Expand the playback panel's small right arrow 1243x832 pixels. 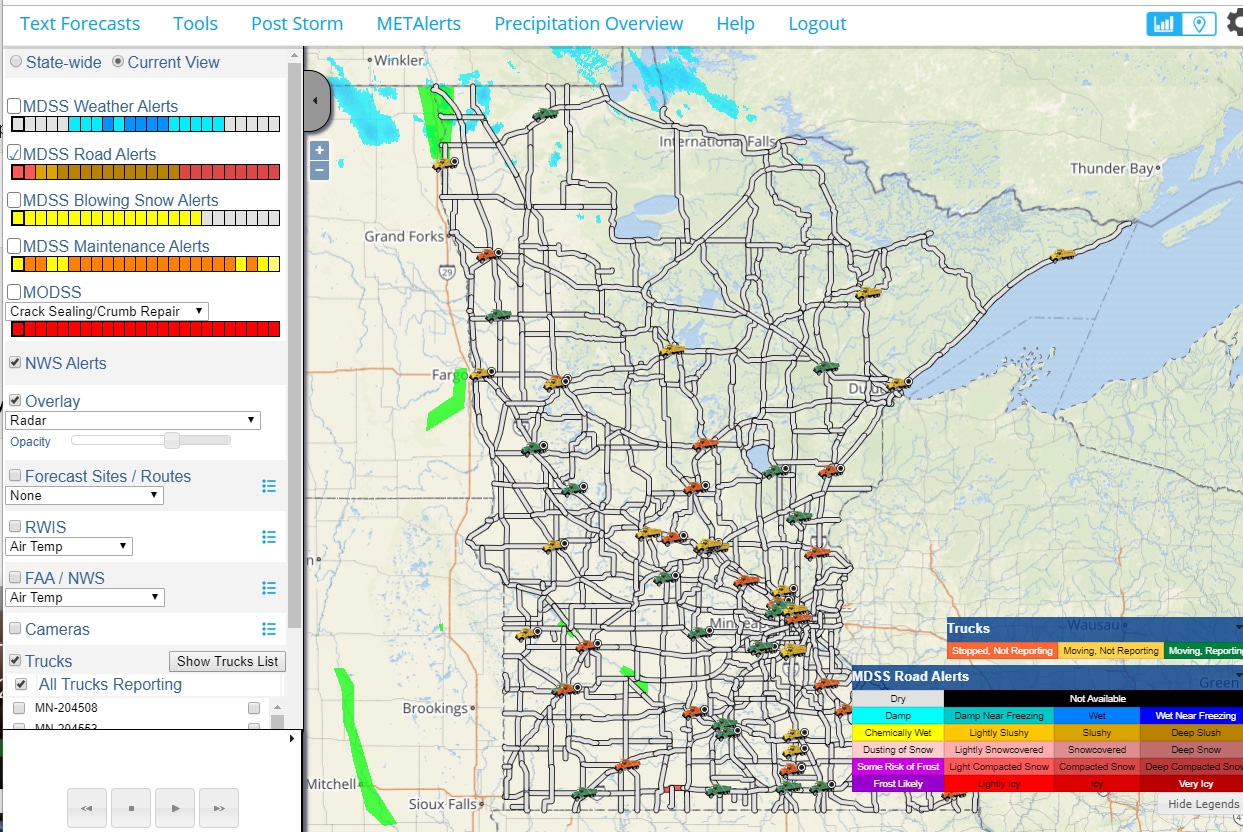pyautogui.click(x=292, y=739)
